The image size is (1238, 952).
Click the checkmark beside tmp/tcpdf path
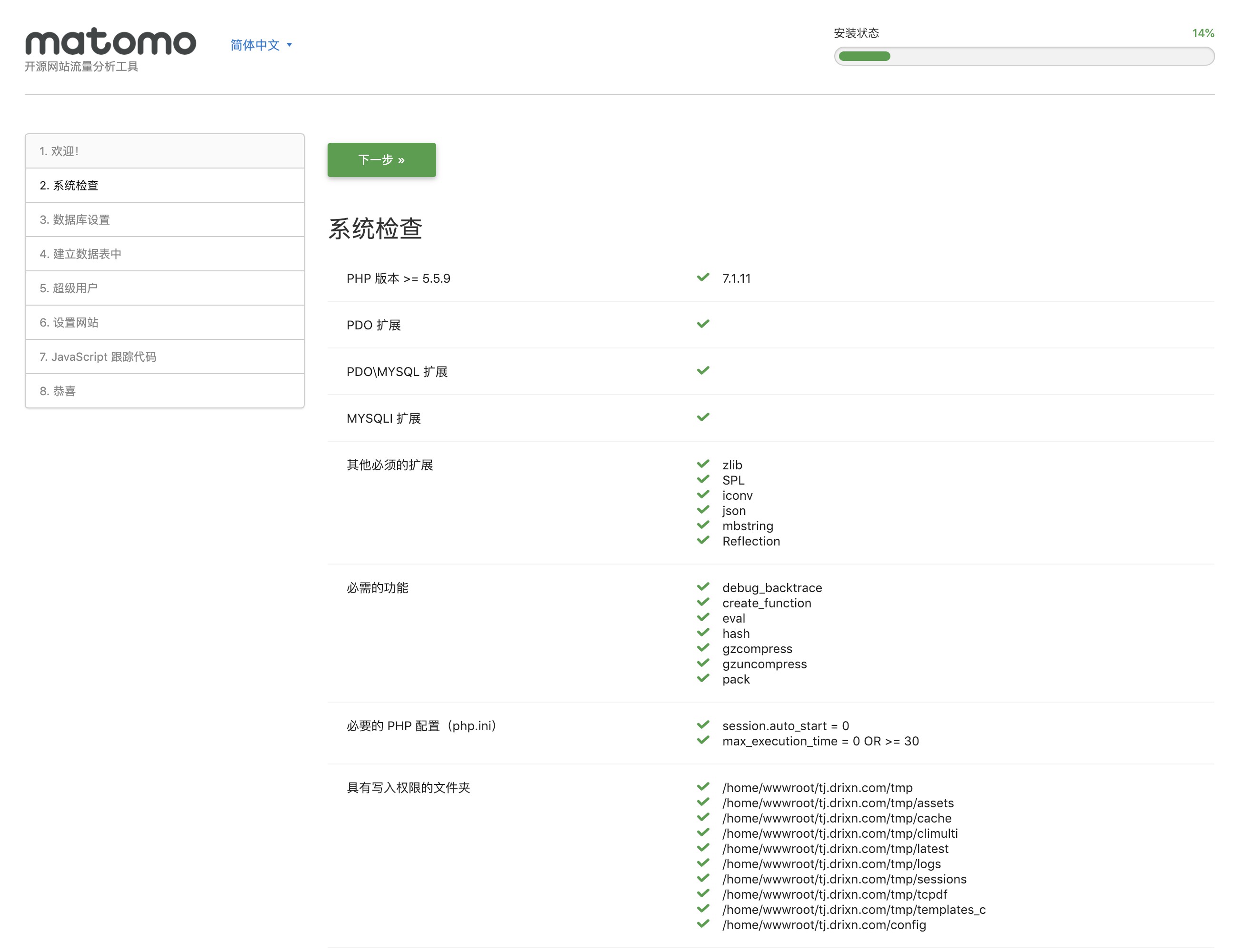coord(703,893)
